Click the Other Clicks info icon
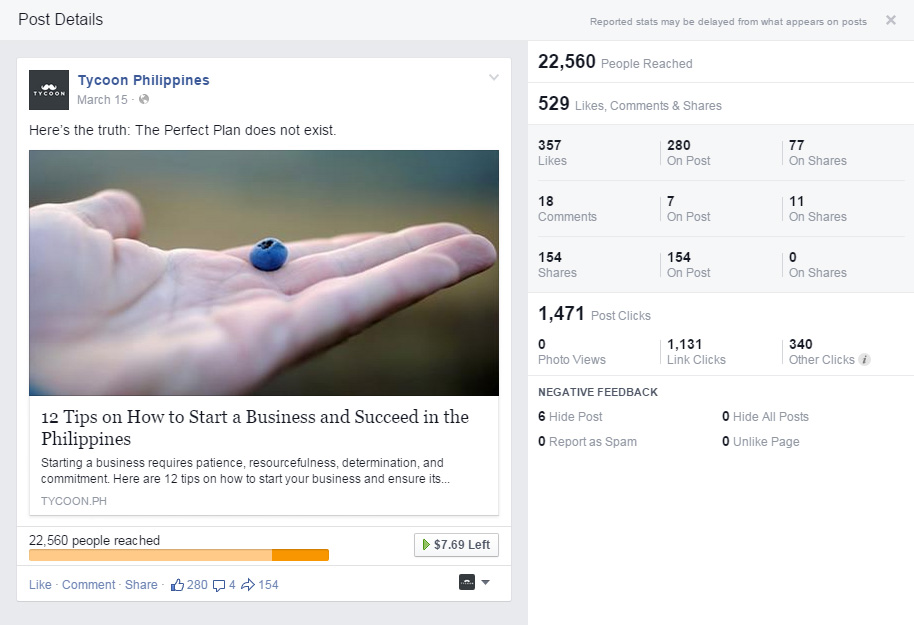Image resolution: width=914 pixels, height=625 pixels. (864, 360)
